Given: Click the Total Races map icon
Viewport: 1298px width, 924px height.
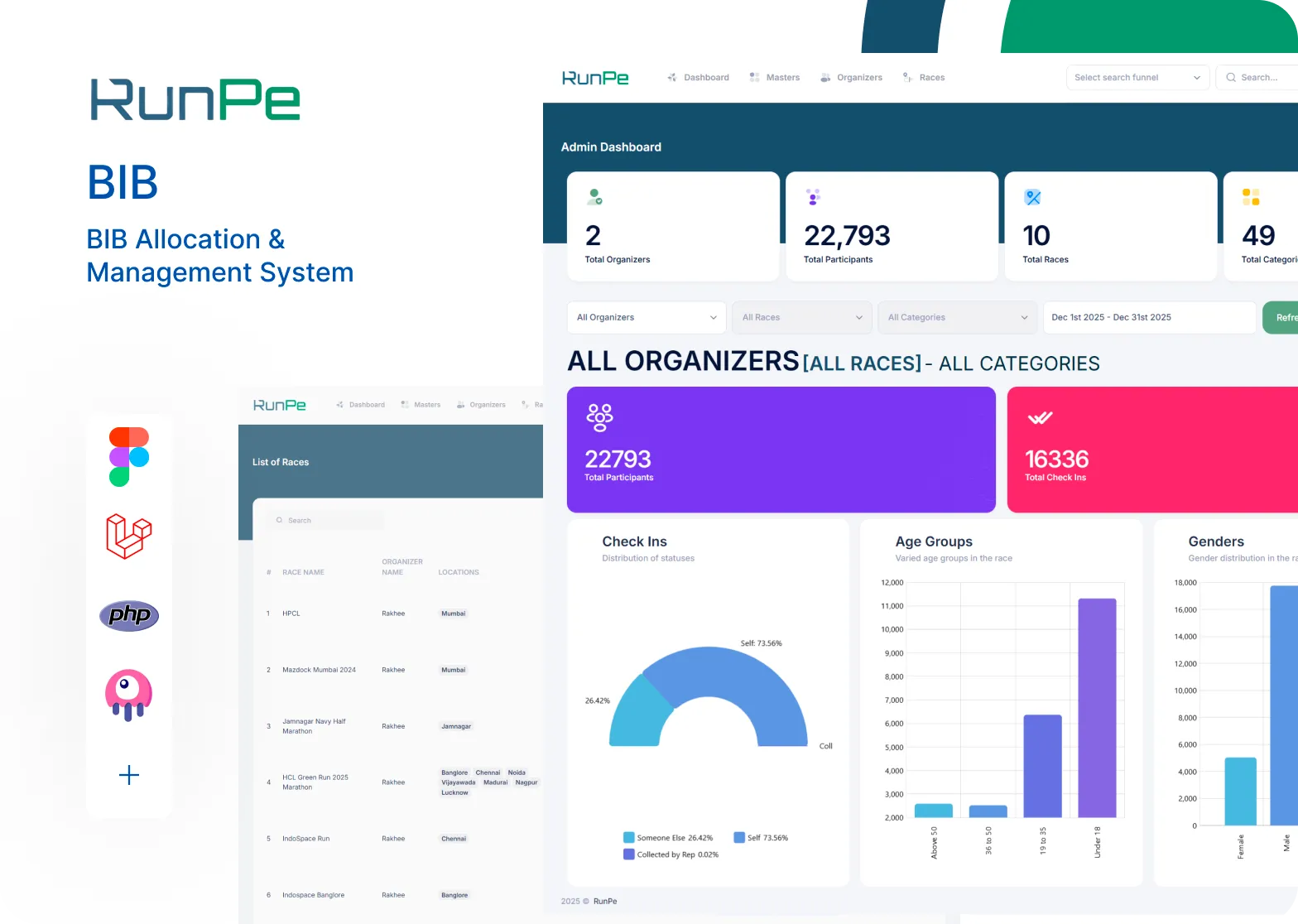Looking at the screenshot, I should pos(1032,197).
